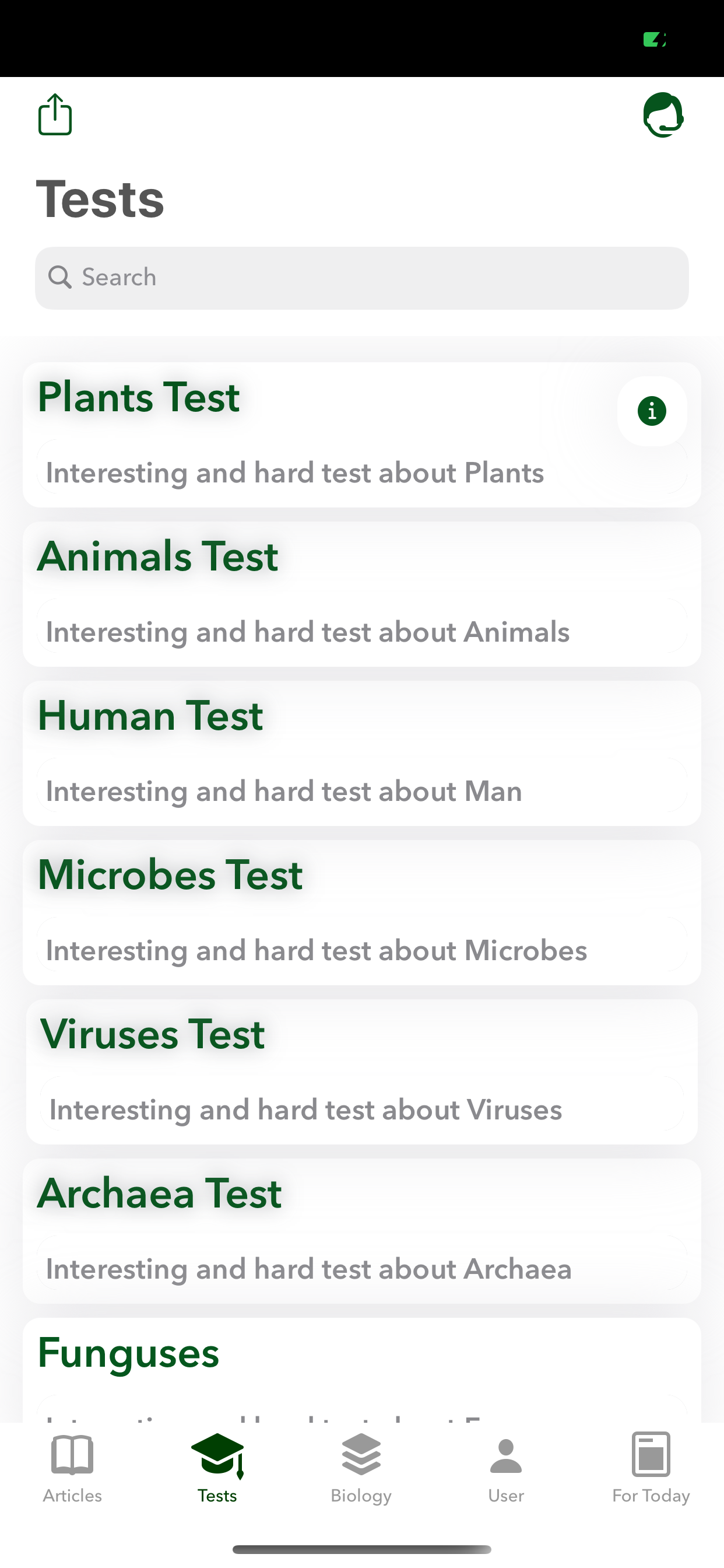Open the support headset icon
The width and height of the screenshot is (724, 1568).
[663, 114]
